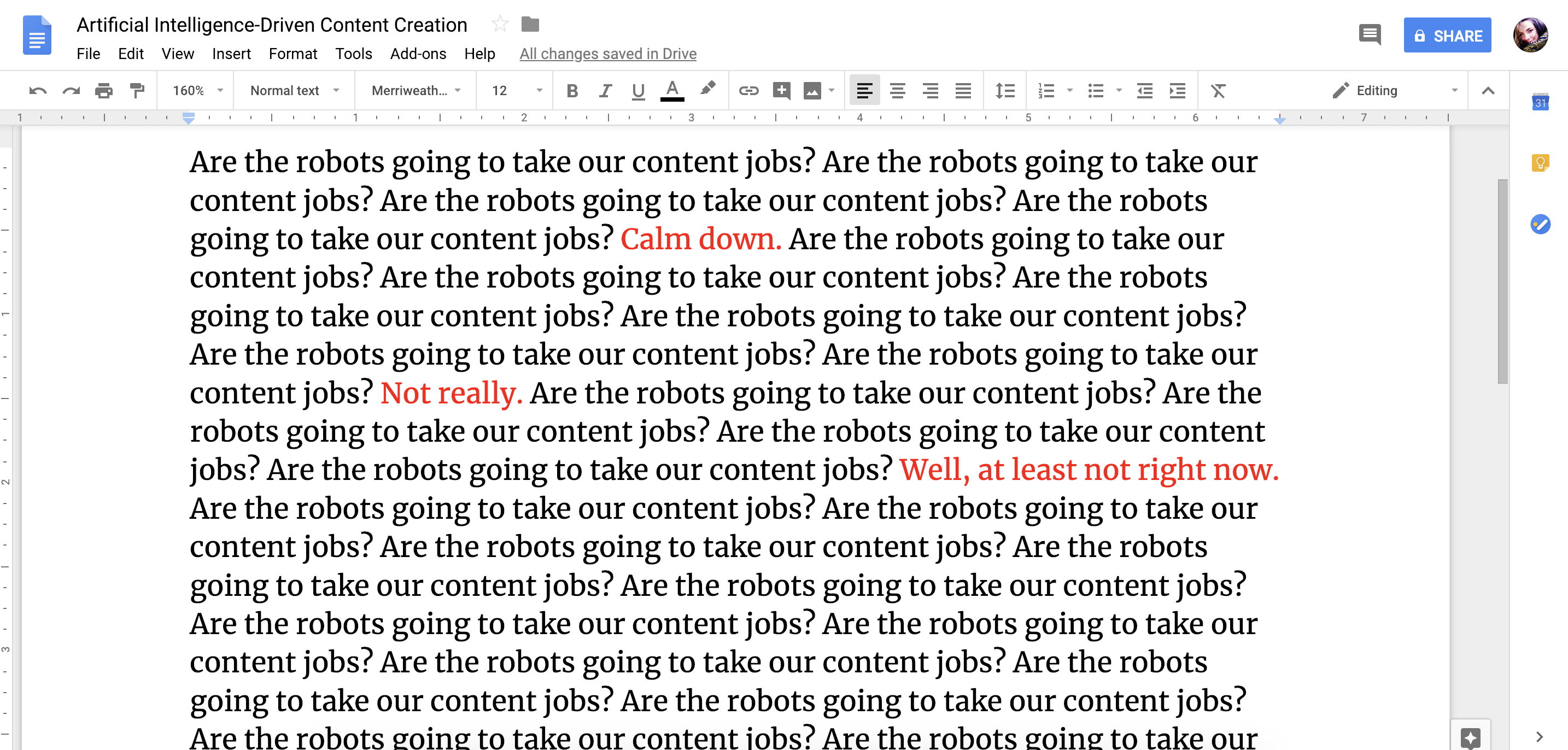
Task: Apply a bulleted list
Action: [x=1096, y=91]
